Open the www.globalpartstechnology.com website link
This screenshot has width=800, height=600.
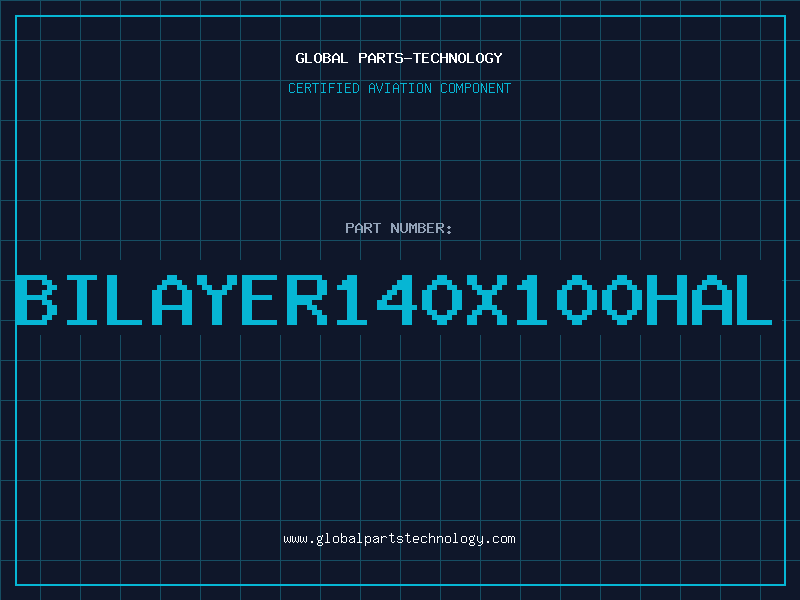[x=399, y=539]
